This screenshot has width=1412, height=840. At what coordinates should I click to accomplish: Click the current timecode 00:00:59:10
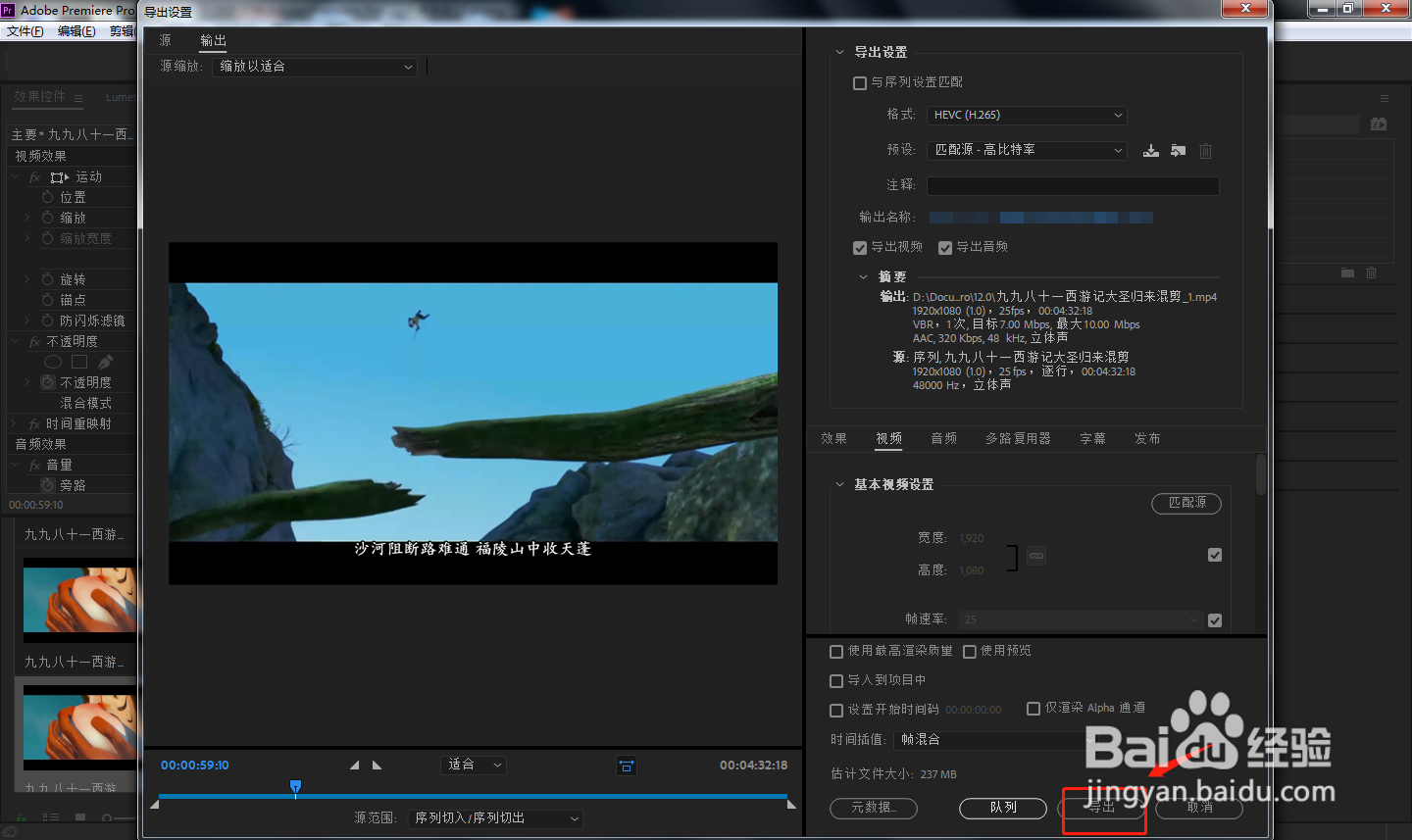pos(195,766)
